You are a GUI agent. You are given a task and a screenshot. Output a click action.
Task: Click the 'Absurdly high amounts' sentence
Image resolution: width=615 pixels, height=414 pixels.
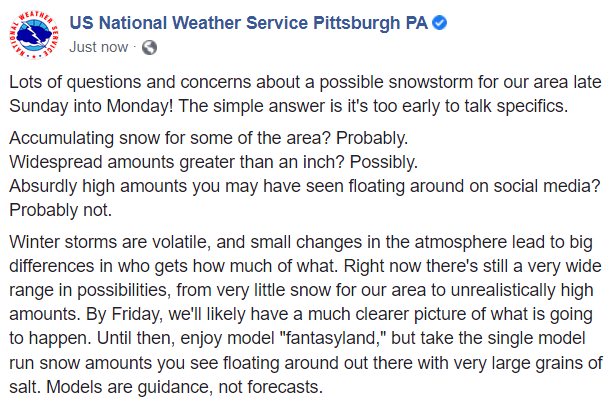point(305,186)
